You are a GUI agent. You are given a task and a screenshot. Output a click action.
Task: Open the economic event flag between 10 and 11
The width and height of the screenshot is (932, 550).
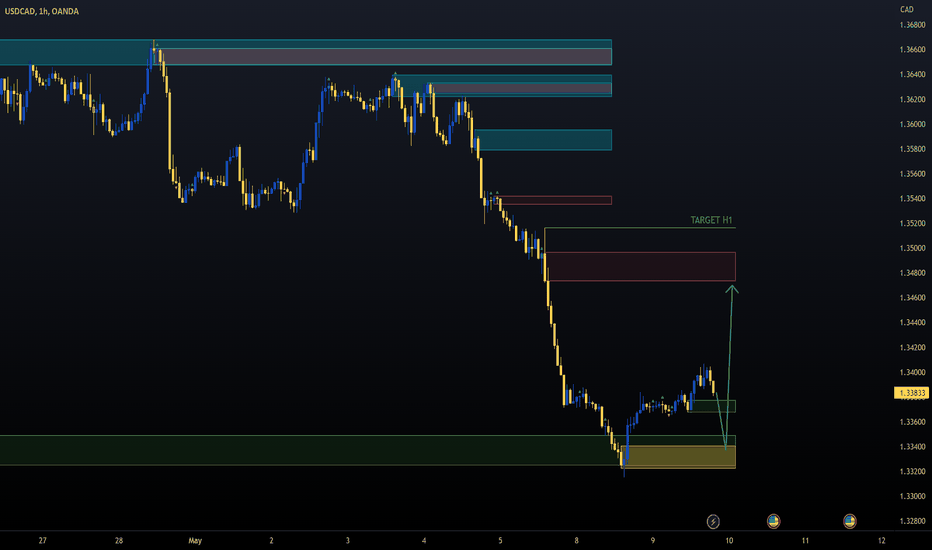[773, 521]
